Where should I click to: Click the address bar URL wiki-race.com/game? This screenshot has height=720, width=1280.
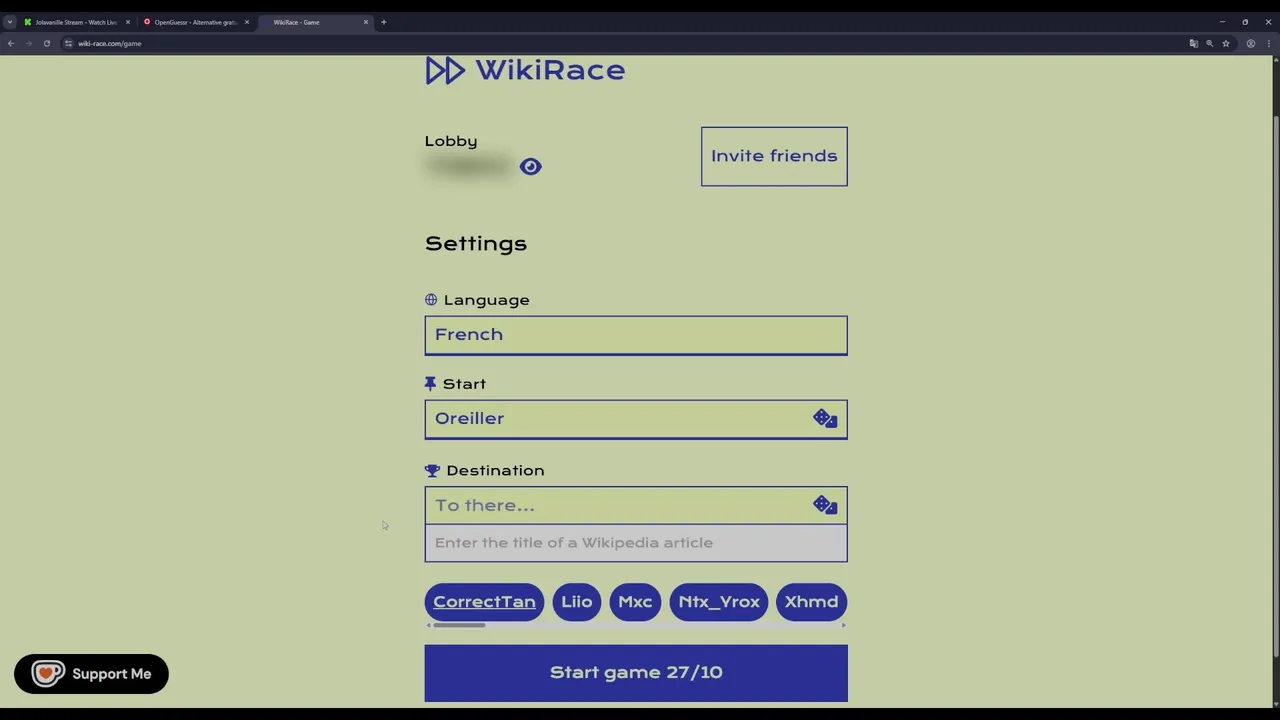tap(110, 44)
